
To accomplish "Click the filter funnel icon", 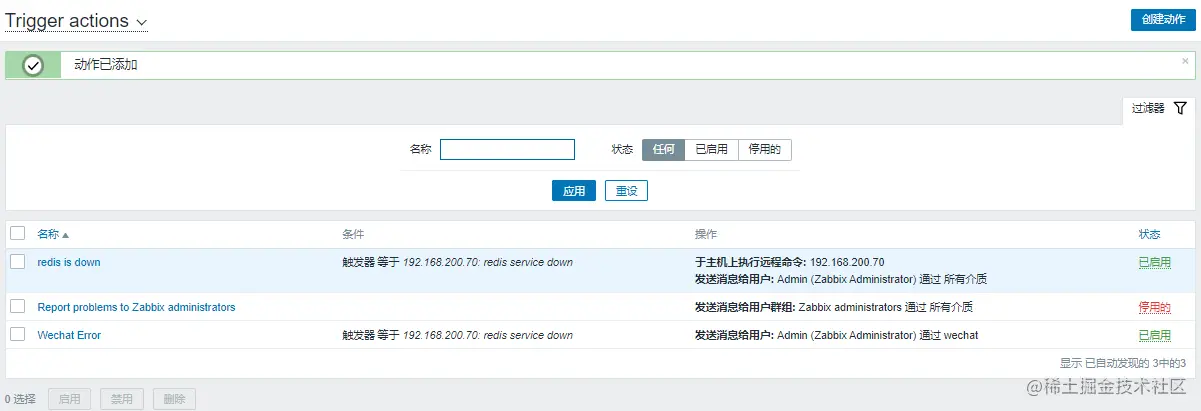I will 1180,108.
